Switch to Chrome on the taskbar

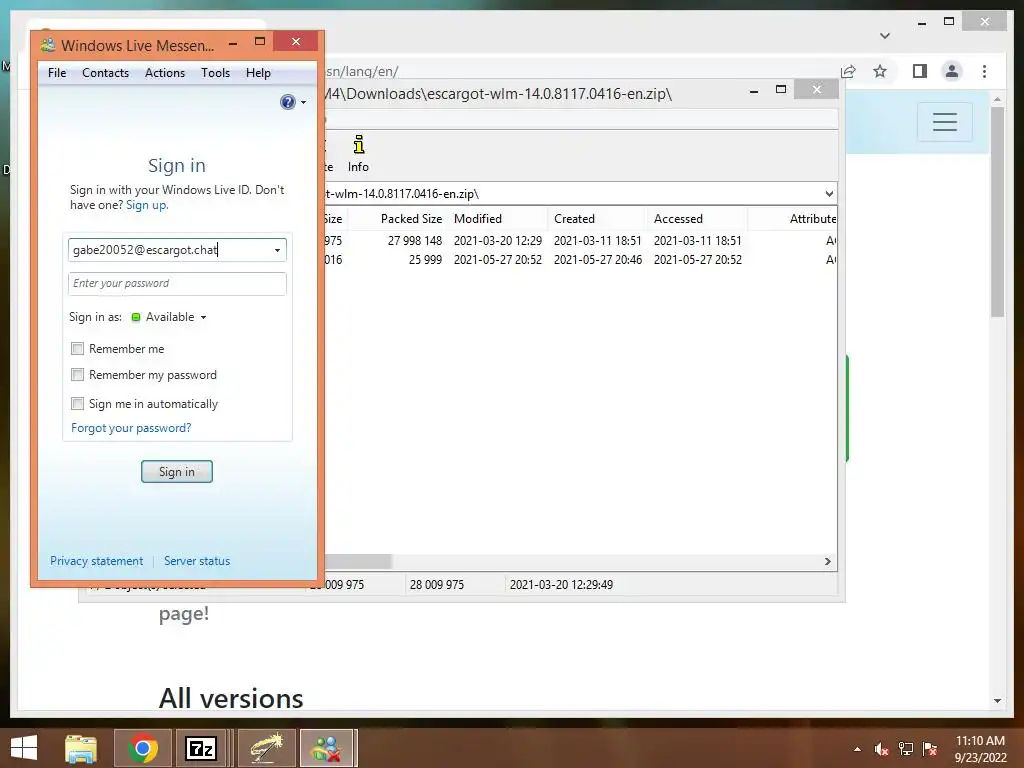pos(143,748)
